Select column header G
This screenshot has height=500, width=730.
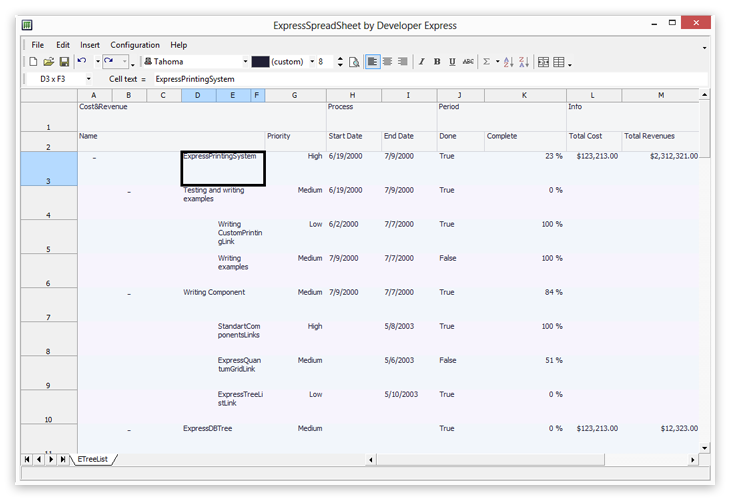[294, 95]
